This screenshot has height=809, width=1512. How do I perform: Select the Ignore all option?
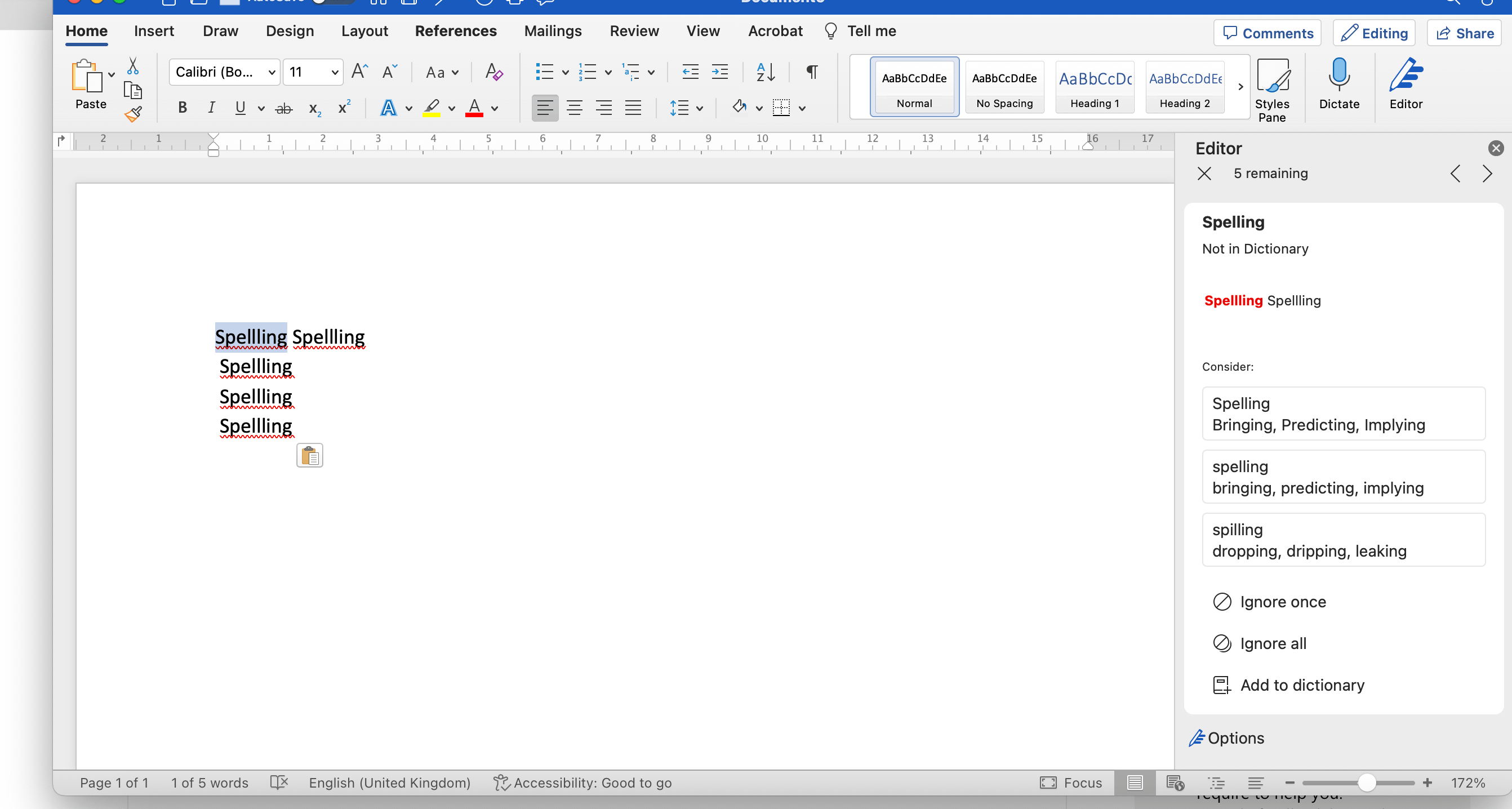tap(1273, 643)
